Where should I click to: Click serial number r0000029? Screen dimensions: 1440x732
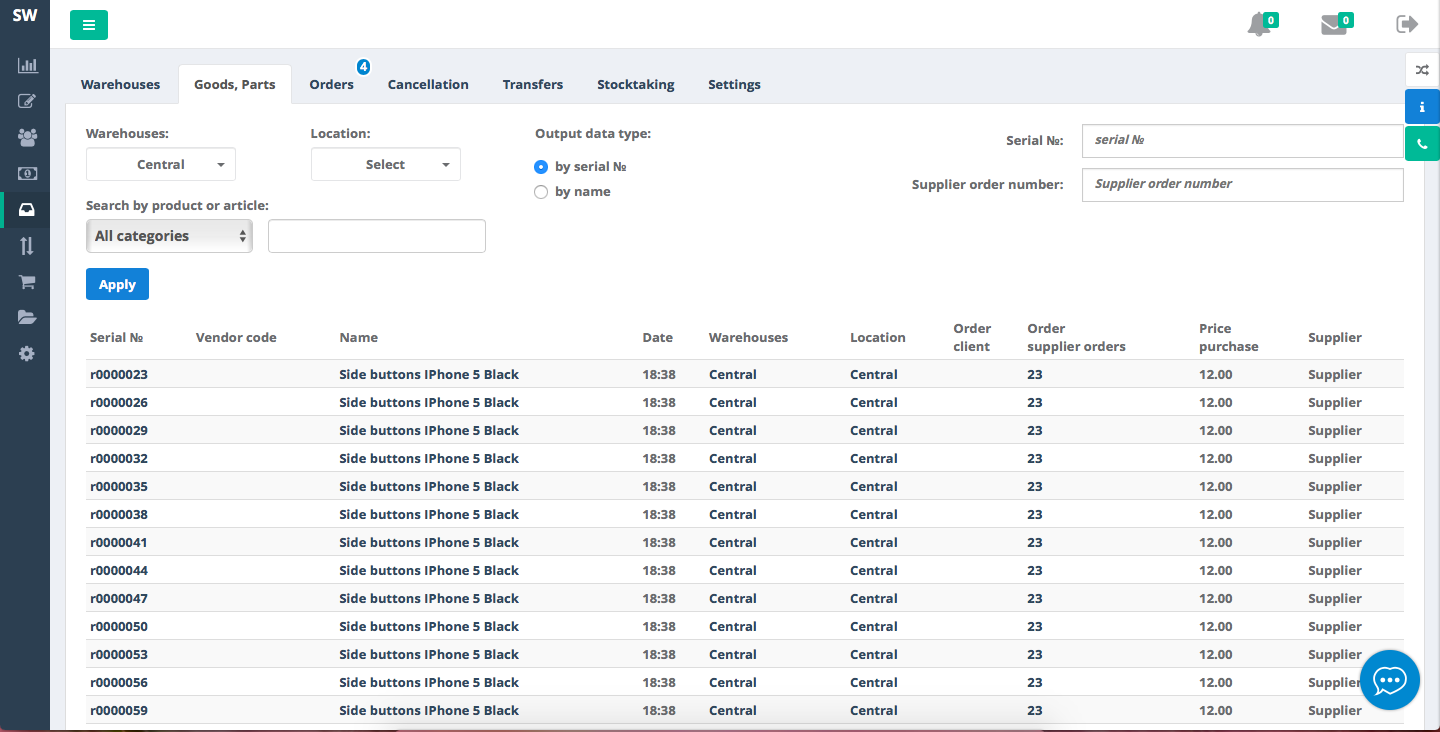click(x=119, y=431)
